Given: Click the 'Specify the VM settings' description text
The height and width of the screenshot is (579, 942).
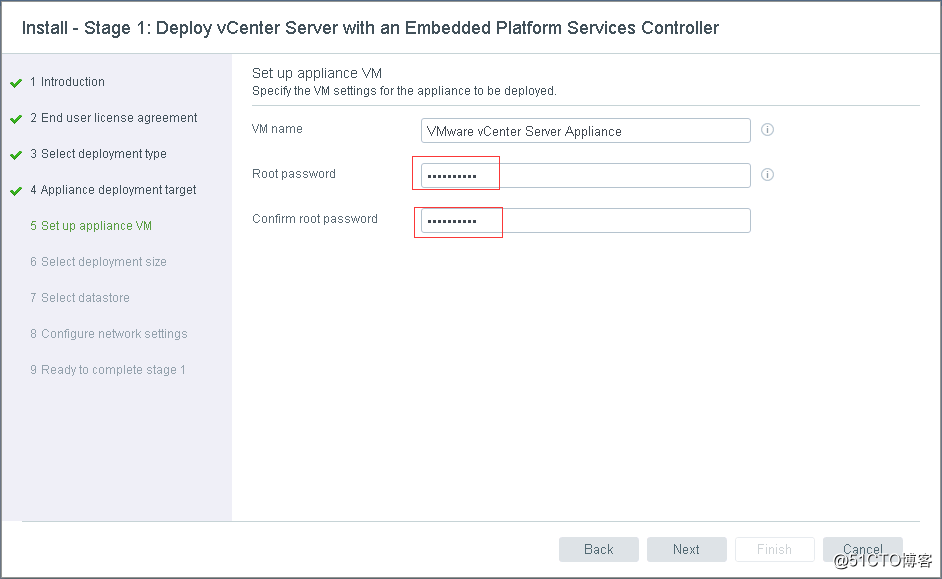Looking at the screenshot, I should (x=404, y=91).
